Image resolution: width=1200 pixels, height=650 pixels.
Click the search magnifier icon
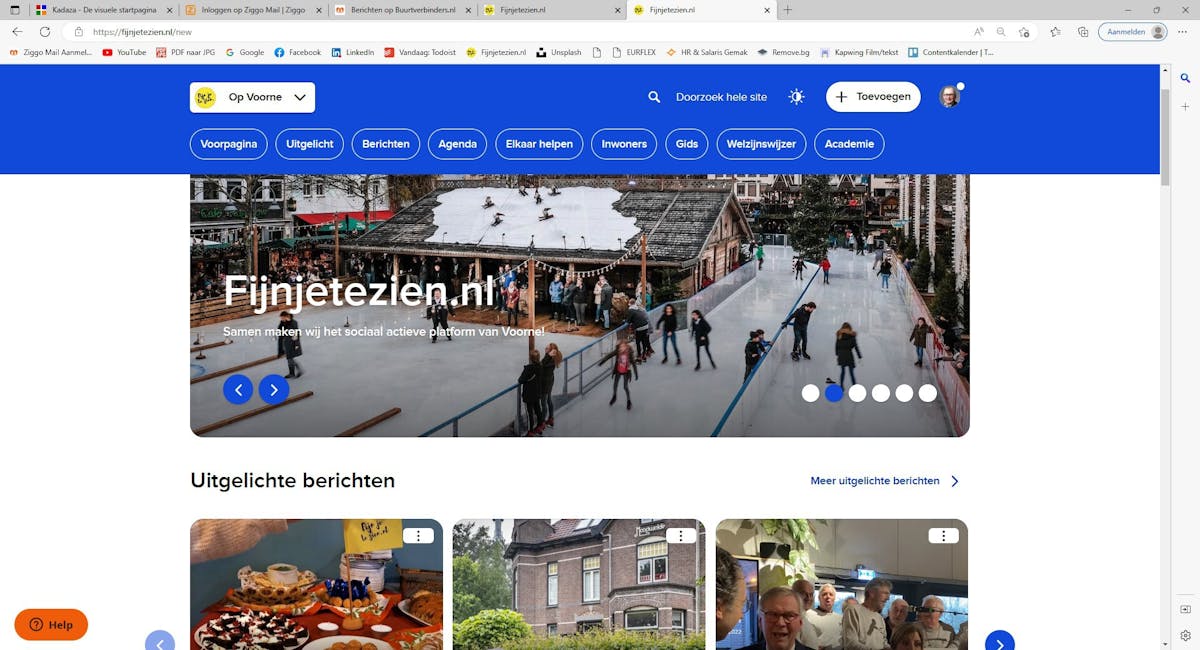pos(654,97)
